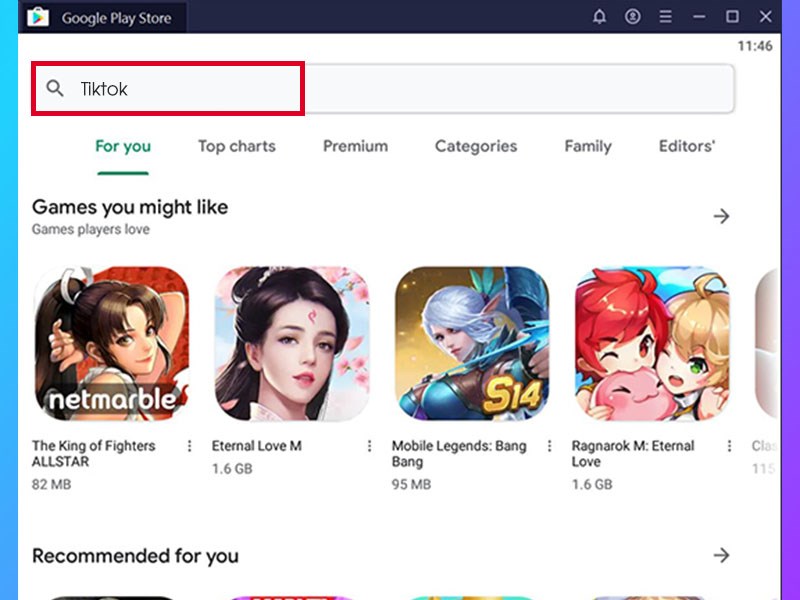Switch to the Family tab
The width and height of the screenshot is (800, 600).
click(587, 146)
